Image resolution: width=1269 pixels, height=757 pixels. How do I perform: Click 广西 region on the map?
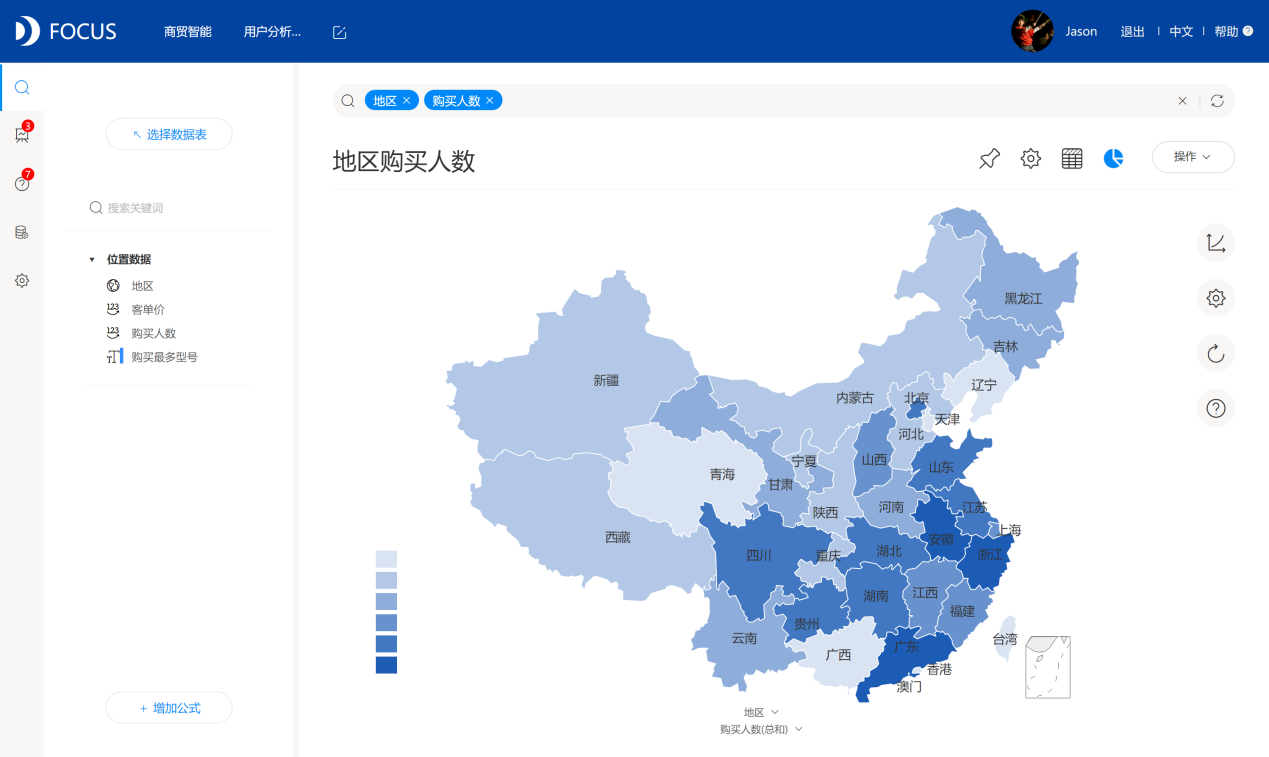838,655
